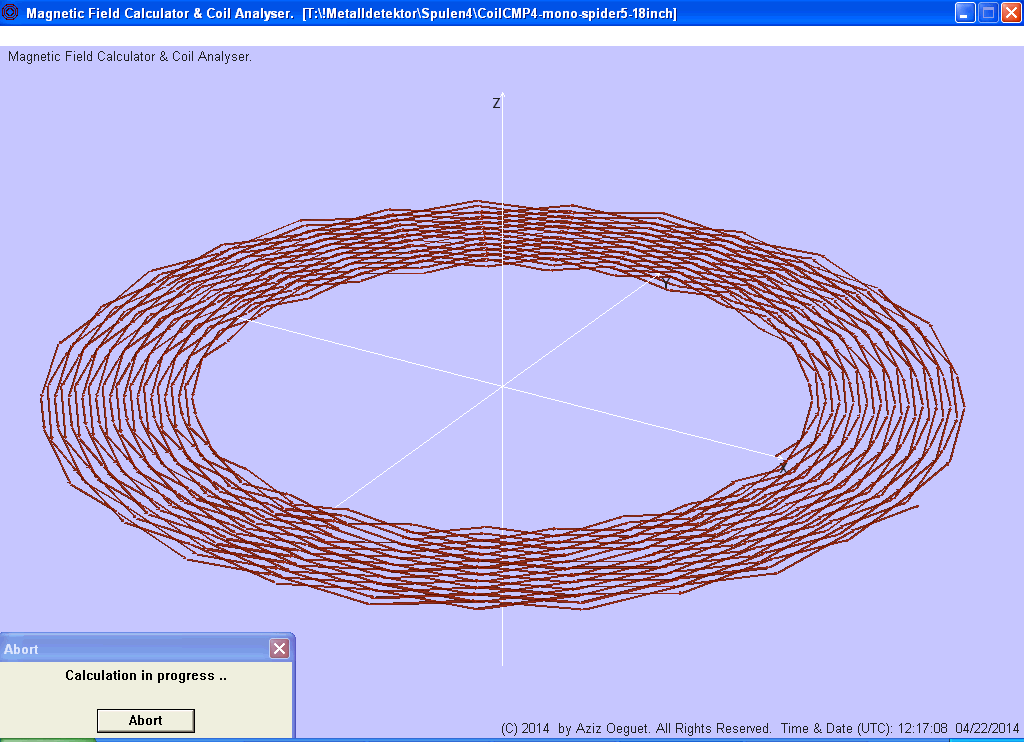Screen dimensions: 1024x742
Task: Close the main Magnetic Field Calculator window
Action: point(1011,13)
